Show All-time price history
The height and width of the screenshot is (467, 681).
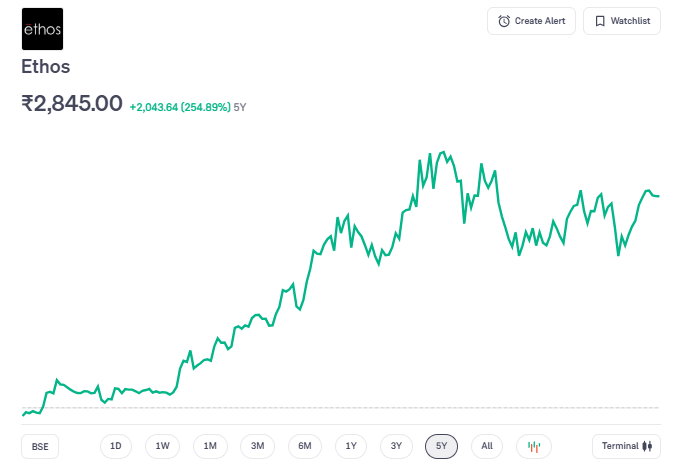(487, 446)
